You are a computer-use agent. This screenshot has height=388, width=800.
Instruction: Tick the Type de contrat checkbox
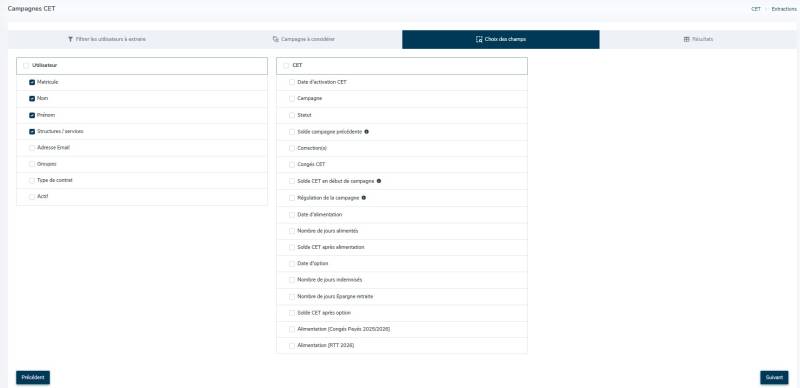click(x=32, y=181)
